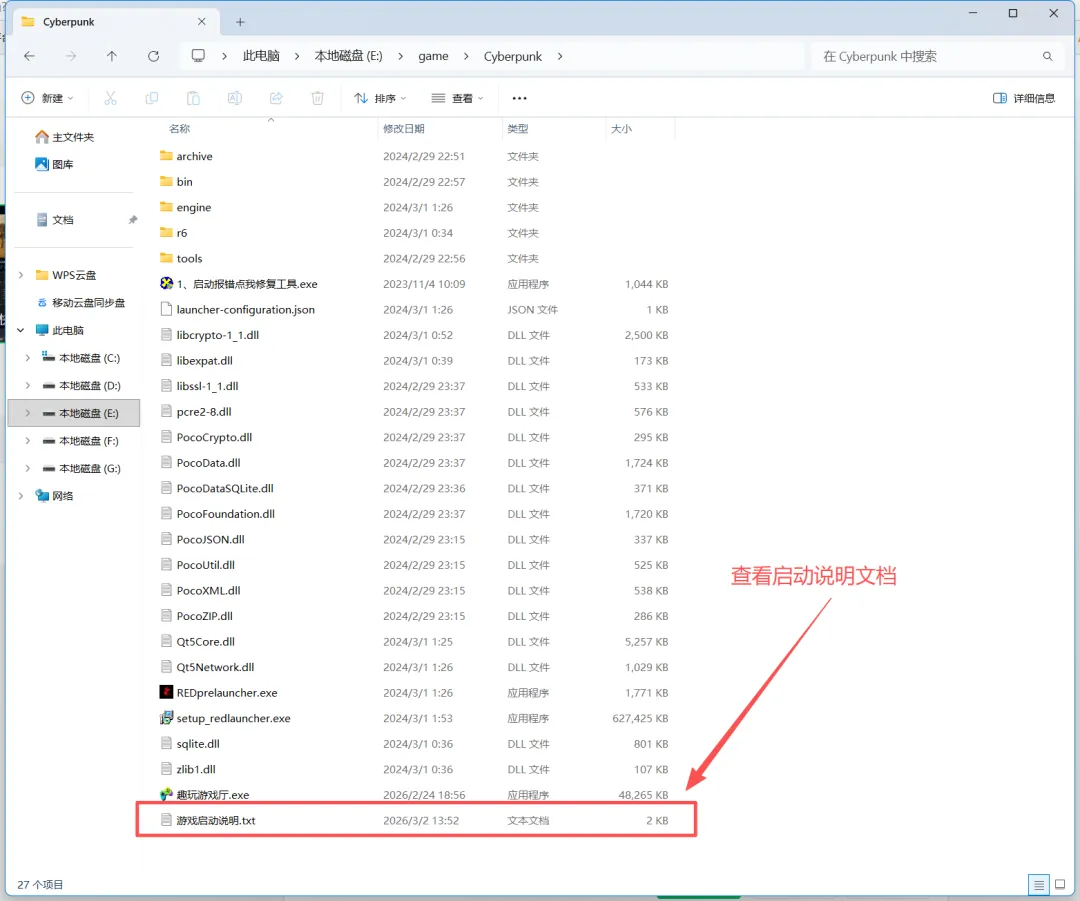Select the bin folder row

coord(416,182)
